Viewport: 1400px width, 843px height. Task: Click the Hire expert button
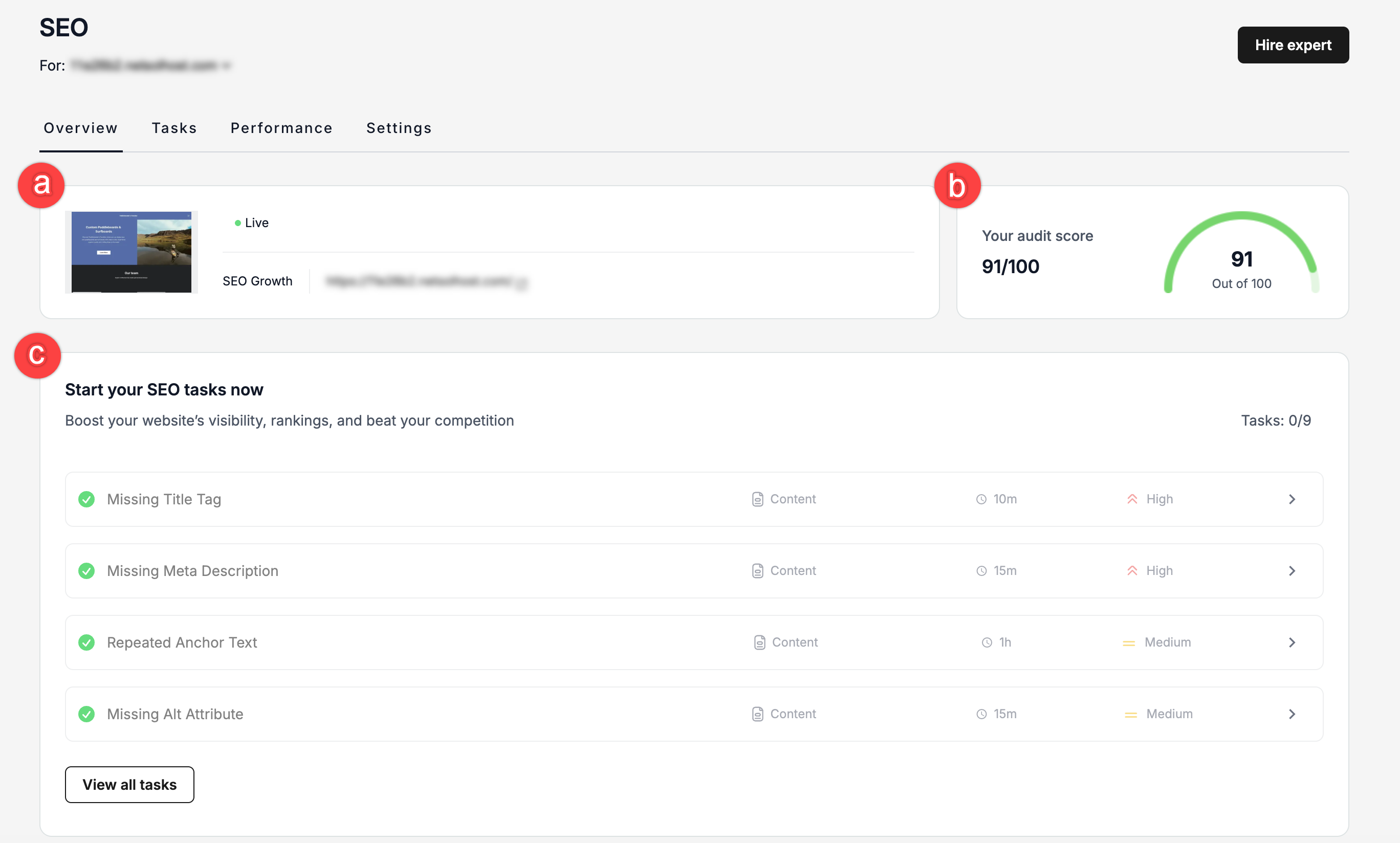[x=1293, y=45]
